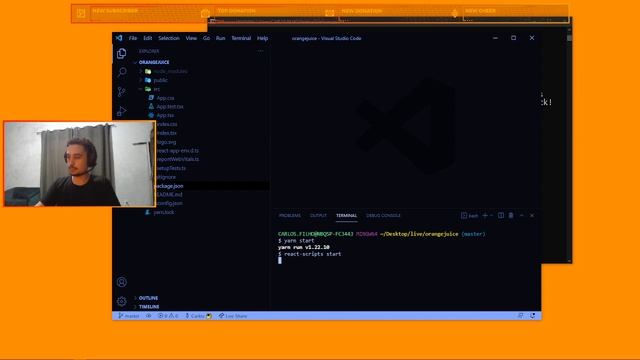This screenshot has width=640, height=360.
Task: Open the Manage gear icon
Action: [x=122, y=301]
